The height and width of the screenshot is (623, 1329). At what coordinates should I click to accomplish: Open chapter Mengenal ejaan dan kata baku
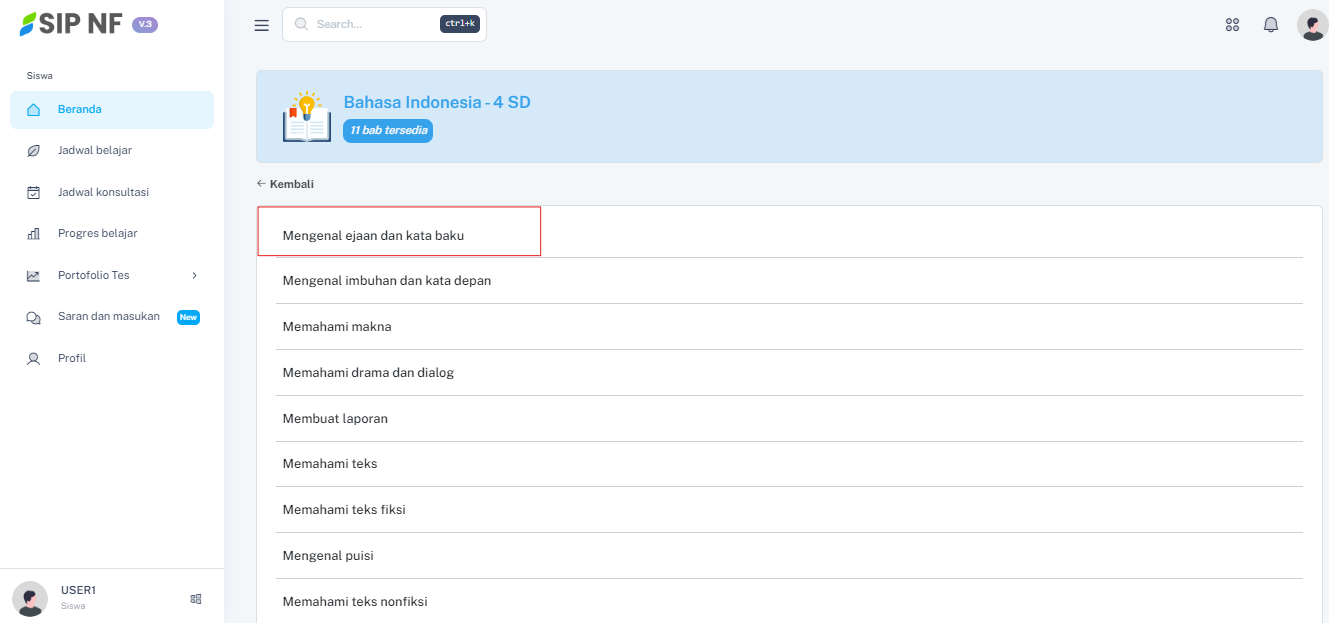click(x=373, y=236)
